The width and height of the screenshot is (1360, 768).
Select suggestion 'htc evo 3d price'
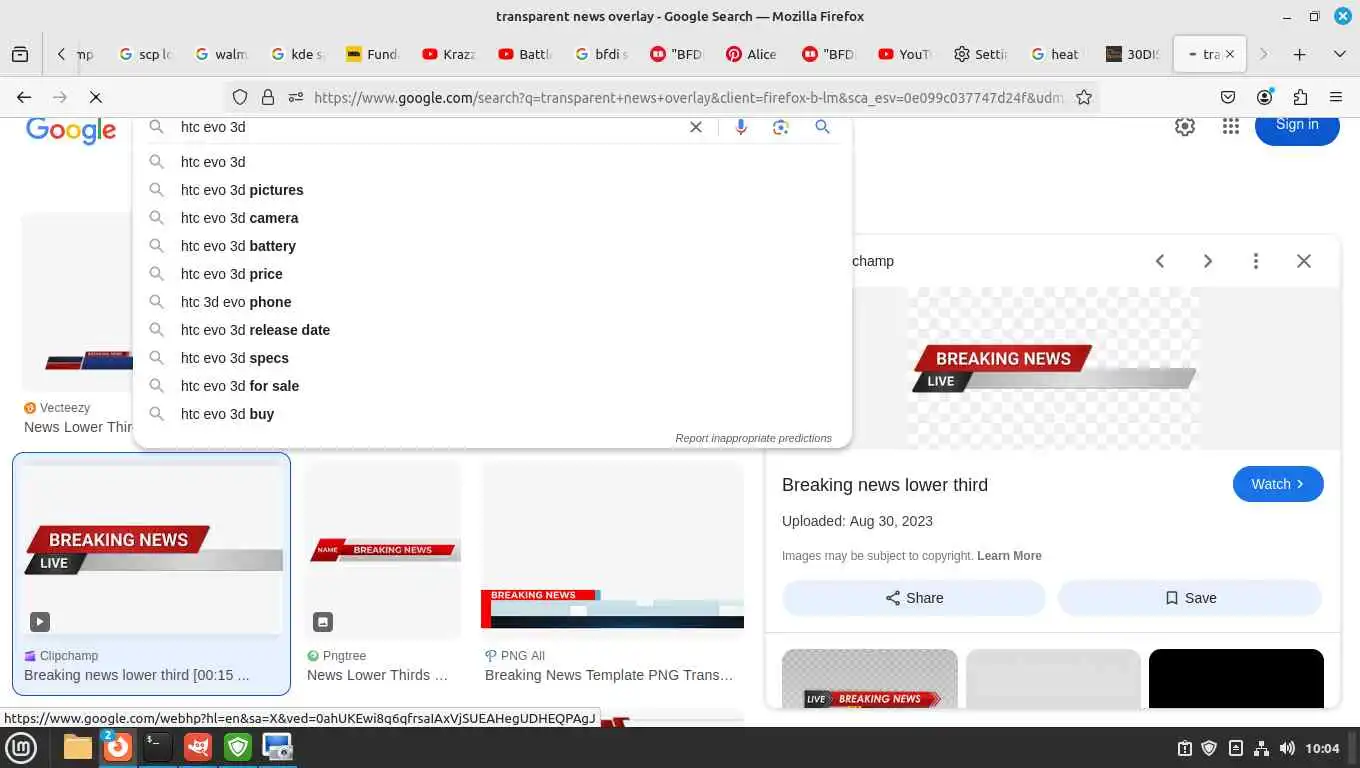click(492, 274)
